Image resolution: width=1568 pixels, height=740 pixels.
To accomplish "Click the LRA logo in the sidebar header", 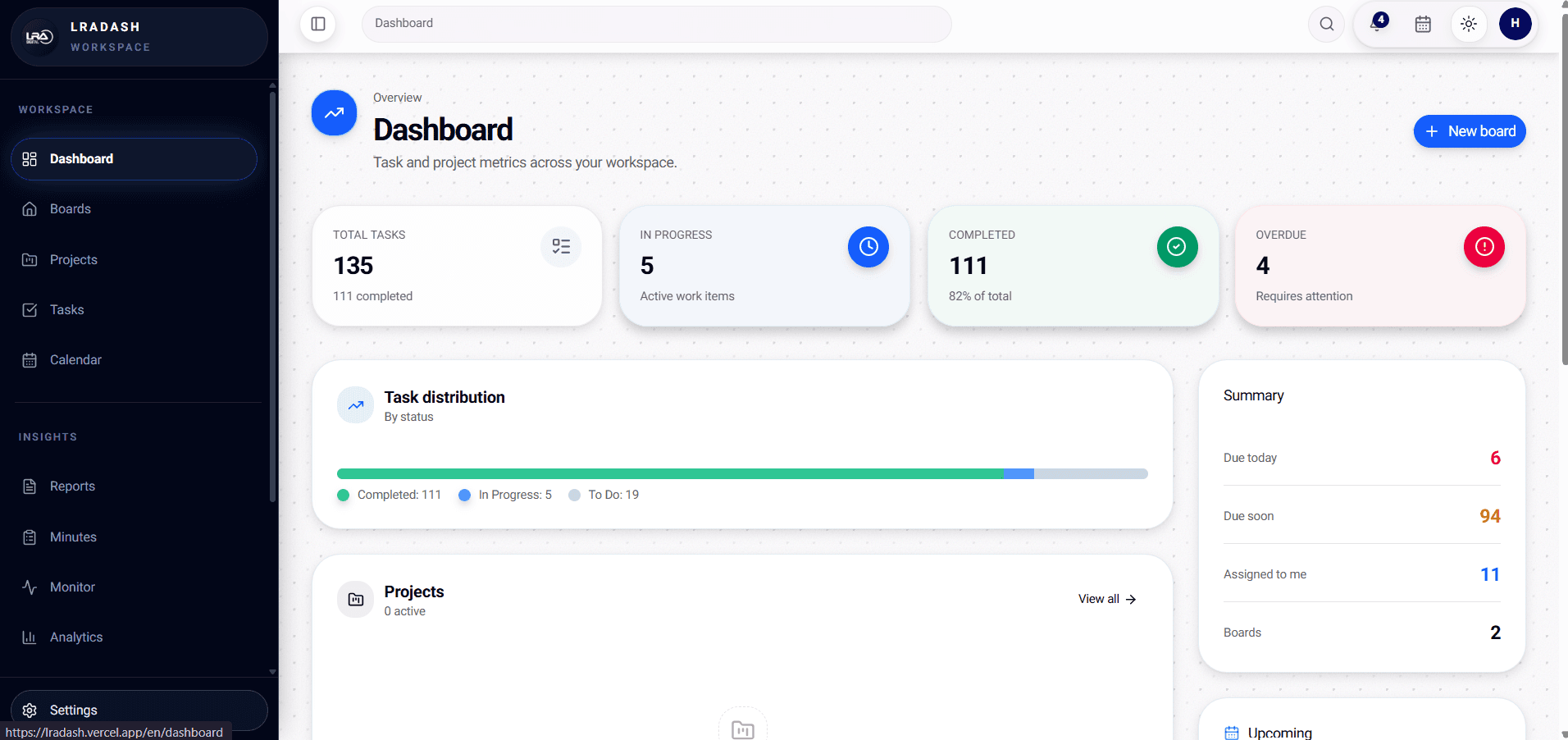I will coord(39,37).
